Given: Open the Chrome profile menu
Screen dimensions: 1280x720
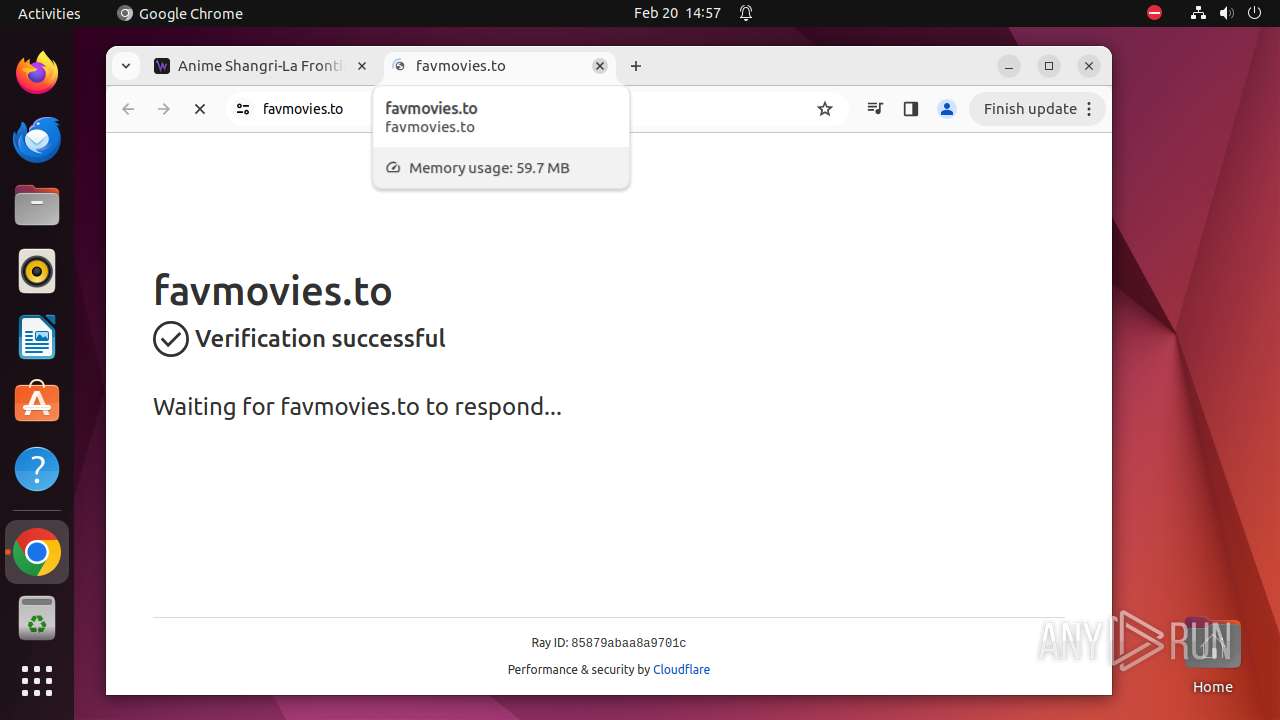Looking at the screenshot, I should 946,109.
